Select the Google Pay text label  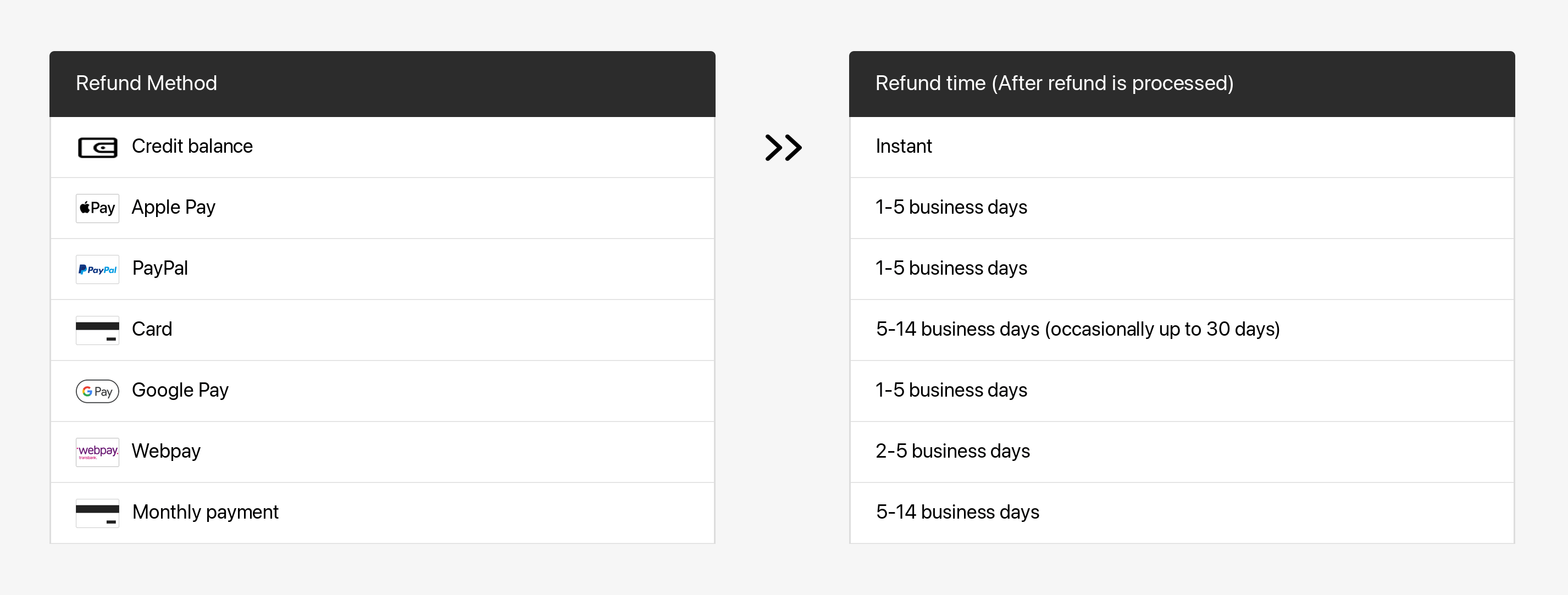pos(180,390)
